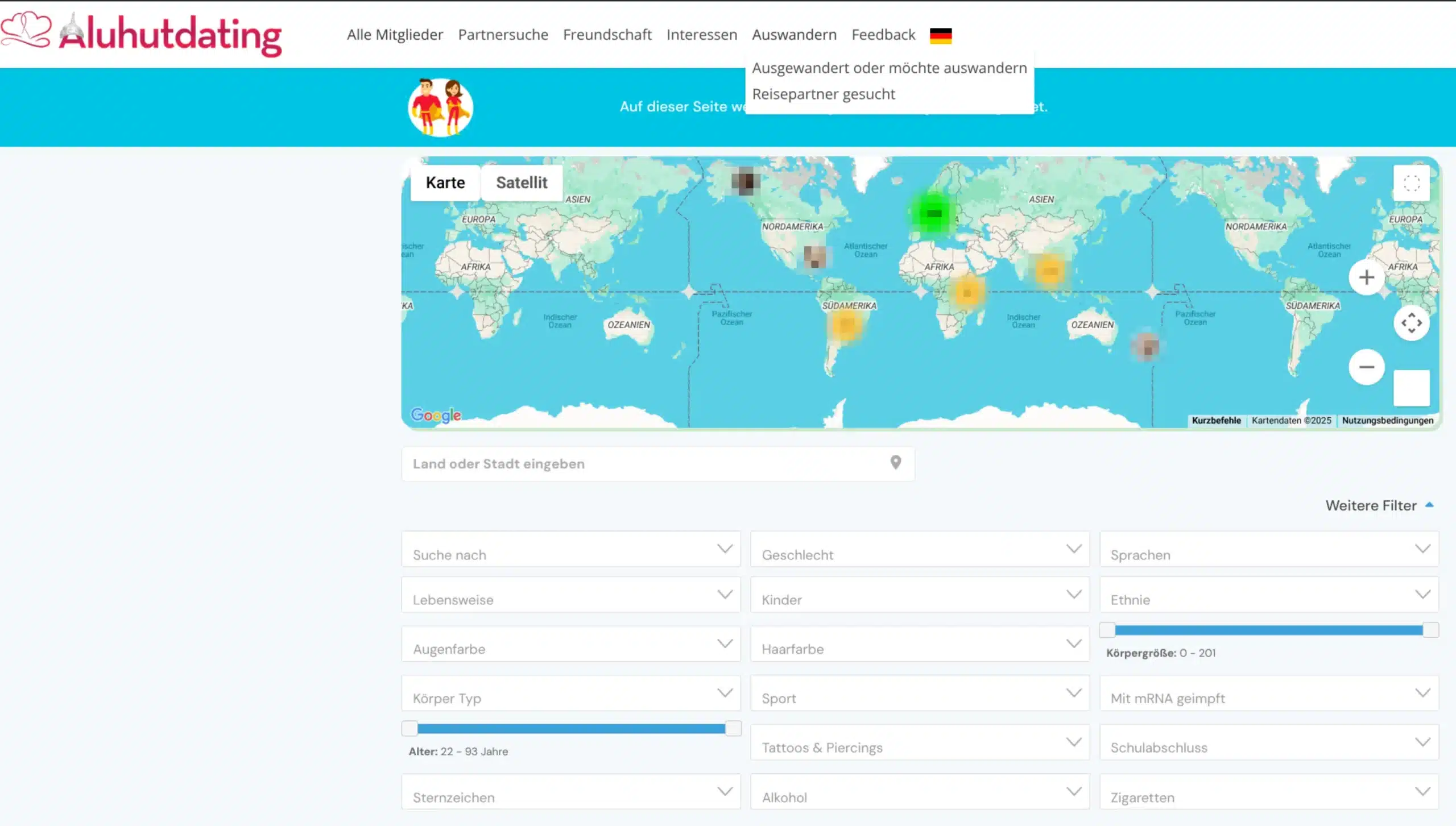Screen dimensions: 1456x826
Task: Zoom out on the map
Action: click(x=1366, y=367)
